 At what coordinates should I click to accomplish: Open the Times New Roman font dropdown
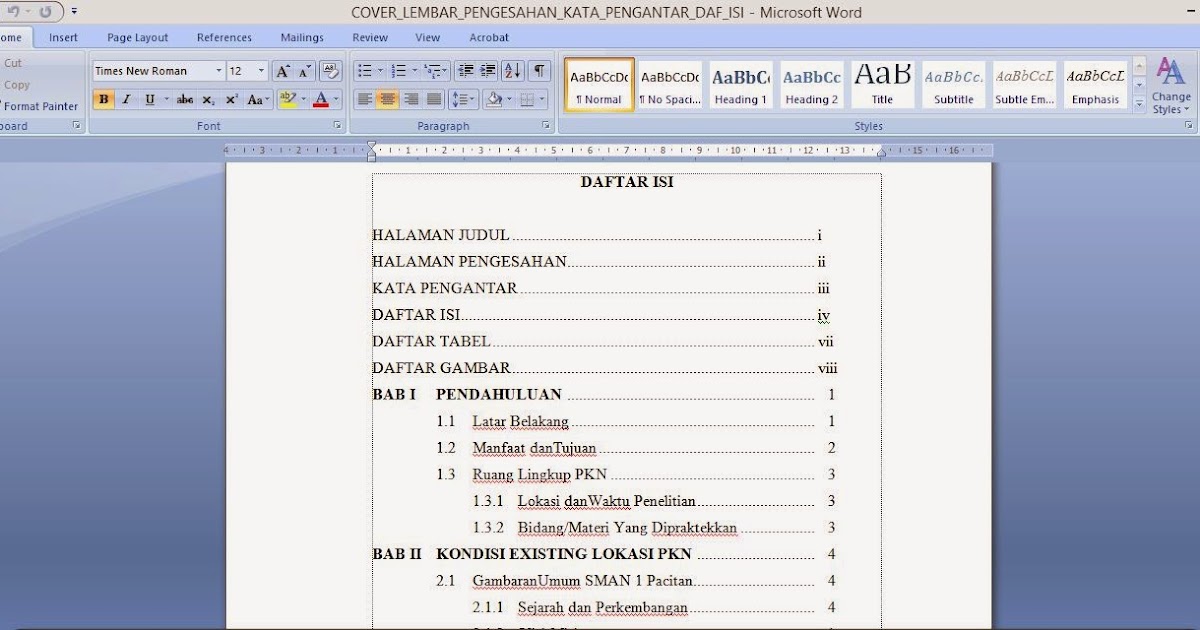point(219,71)
